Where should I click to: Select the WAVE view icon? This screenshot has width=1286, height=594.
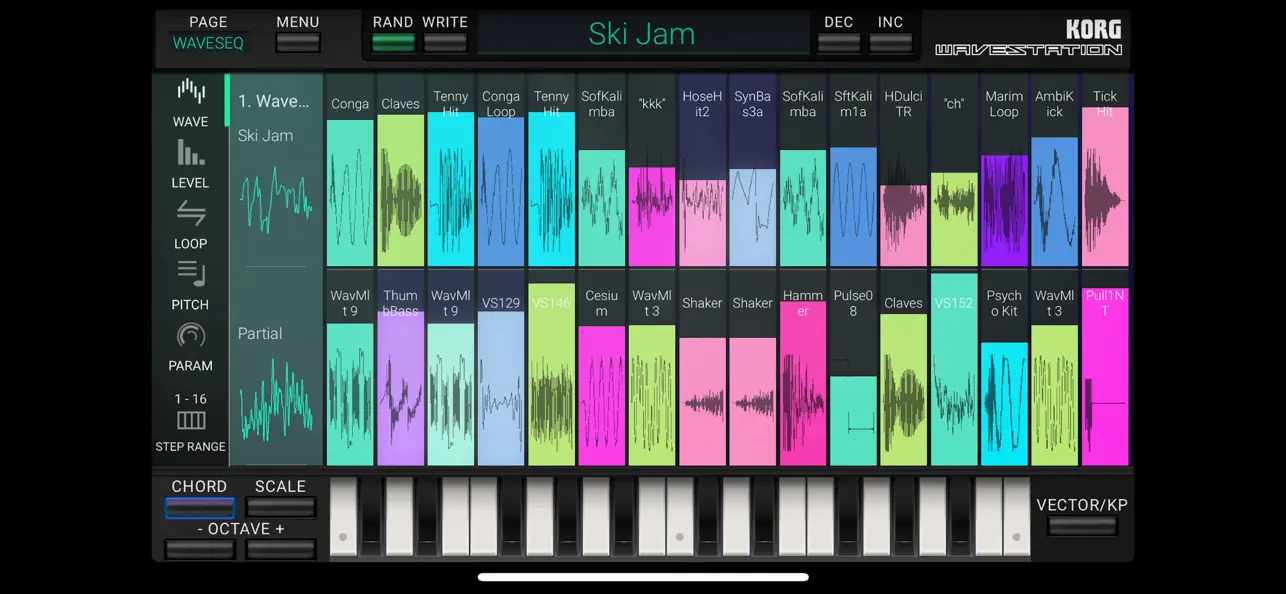point(190,92)
